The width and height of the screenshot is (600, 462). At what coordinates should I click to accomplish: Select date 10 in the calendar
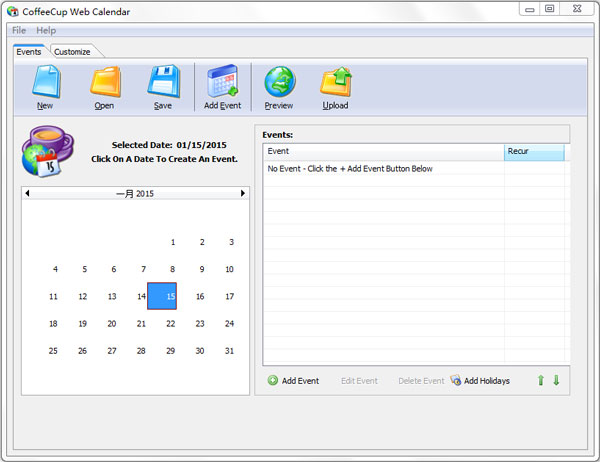(230, 269)
